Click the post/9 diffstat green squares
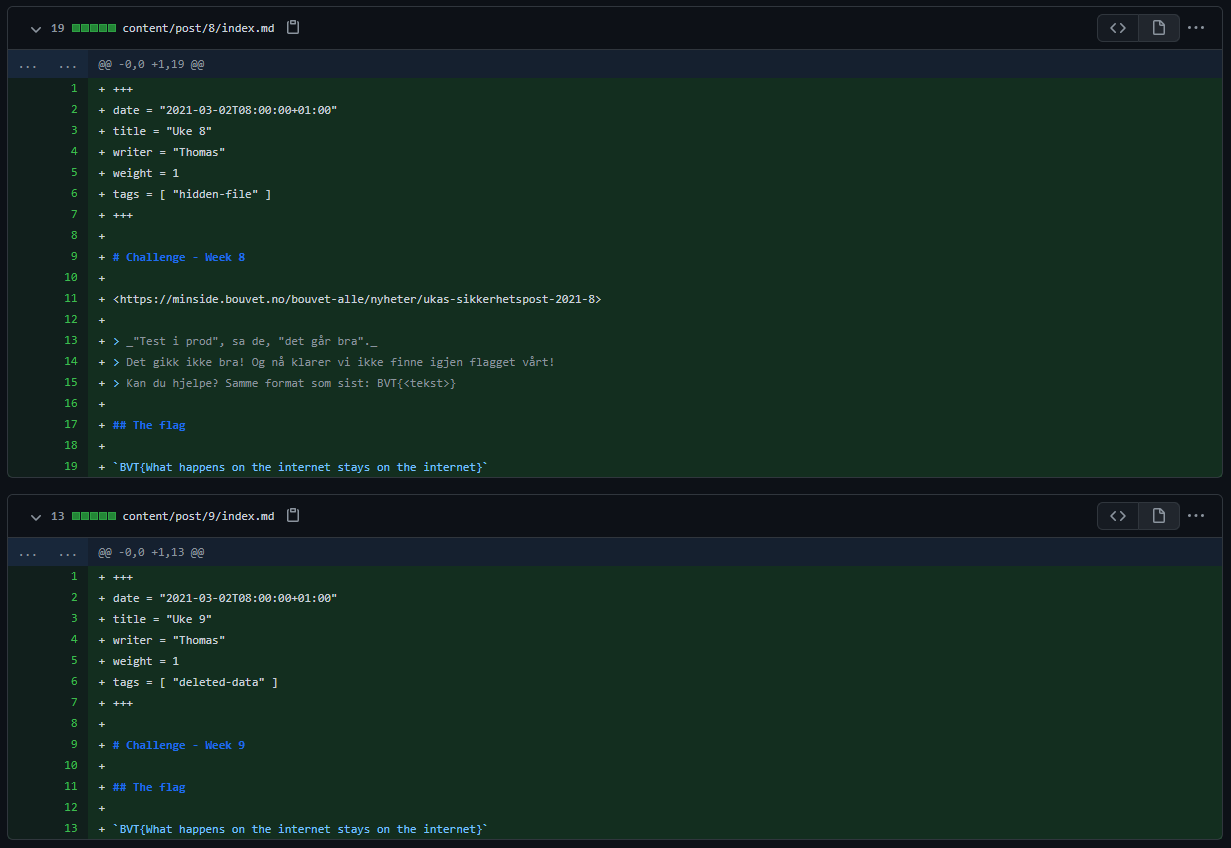 [x=93, y=516]
